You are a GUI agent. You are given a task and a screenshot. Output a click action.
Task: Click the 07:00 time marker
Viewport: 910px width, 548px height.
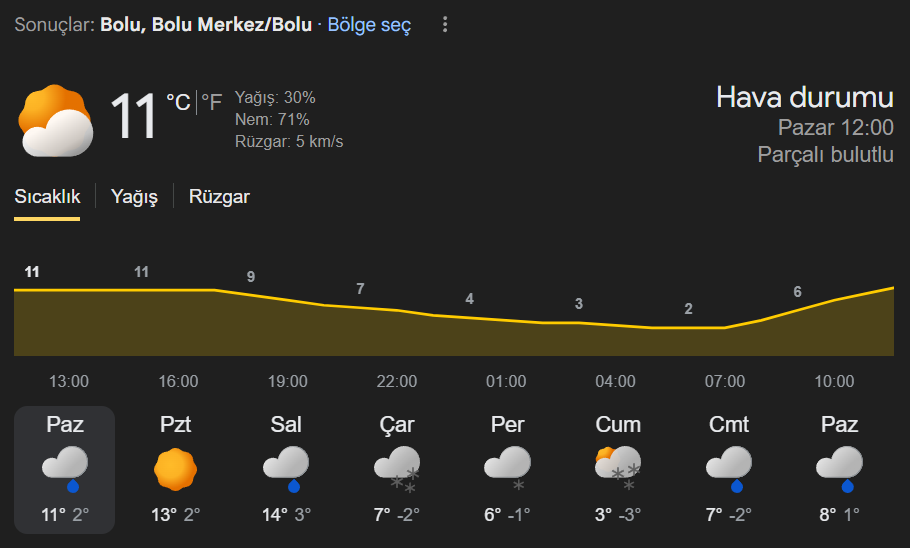point(725,381)
